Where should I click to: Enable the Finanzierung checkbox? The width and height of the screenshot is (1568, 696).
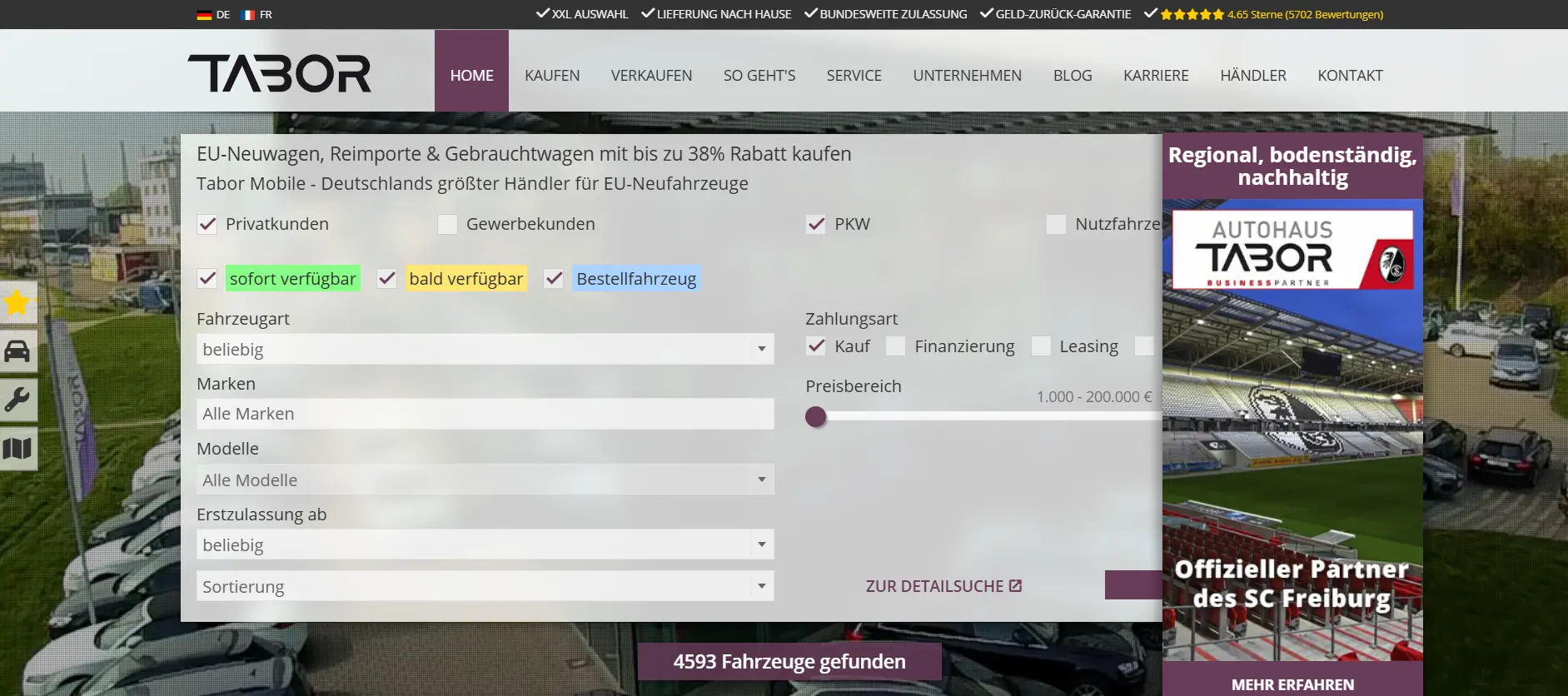tap(896, 346)
